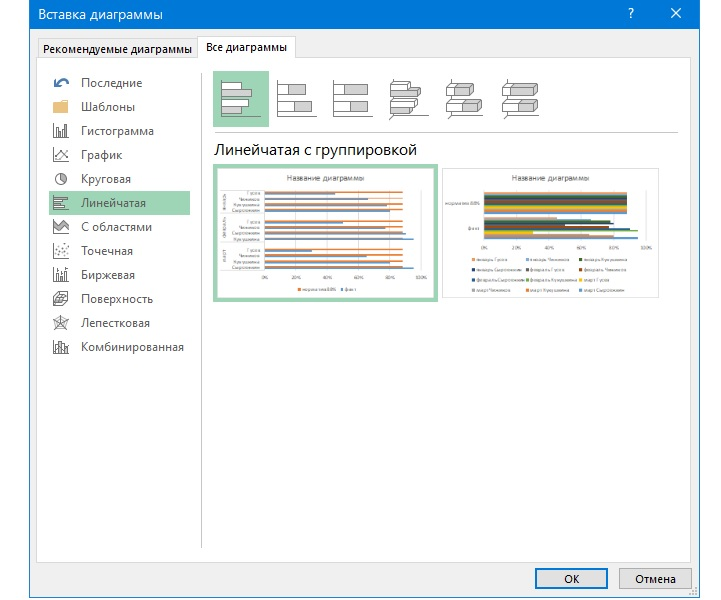
Task: Select the Биржевая chart type
Action: pos(107,275)
